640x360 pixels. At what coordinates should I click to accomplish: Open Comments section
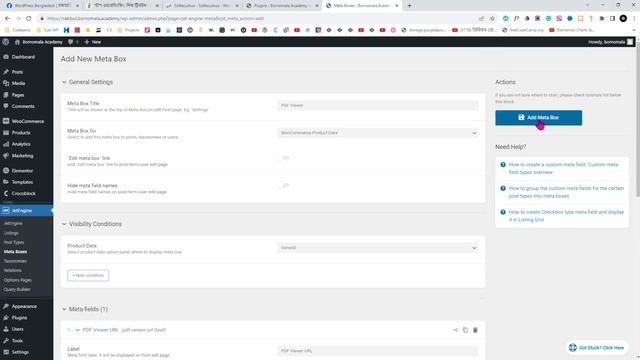(23, 106)
